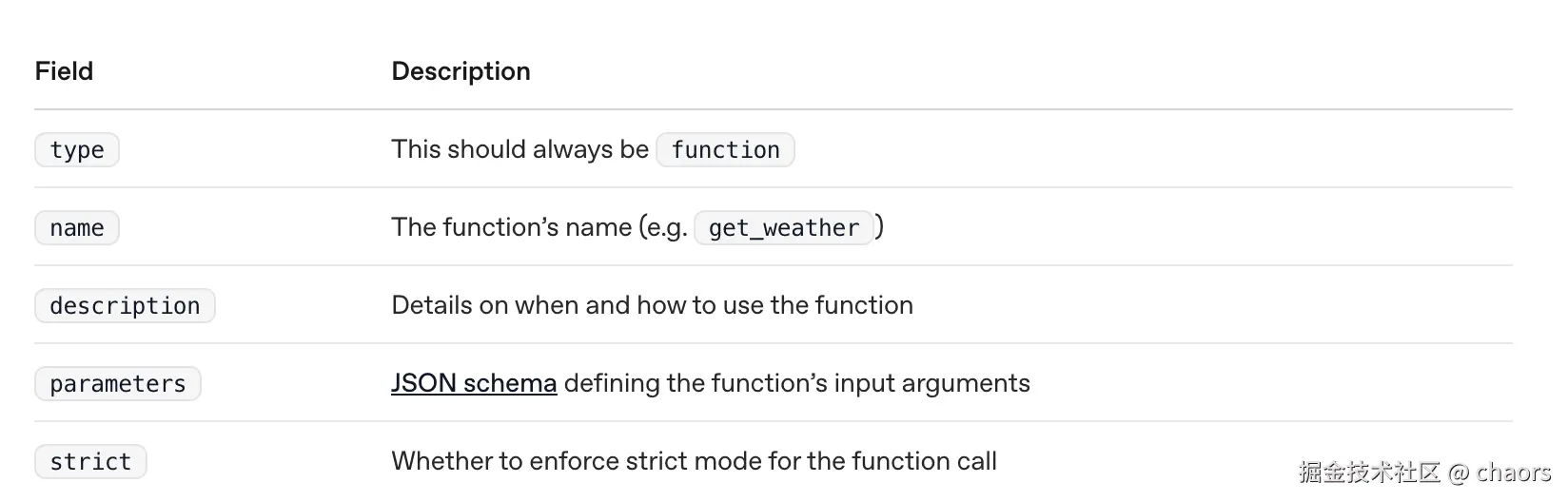Click the text "This should always be"
This screenshot has width=1568, height=502.
pos(519,149)
